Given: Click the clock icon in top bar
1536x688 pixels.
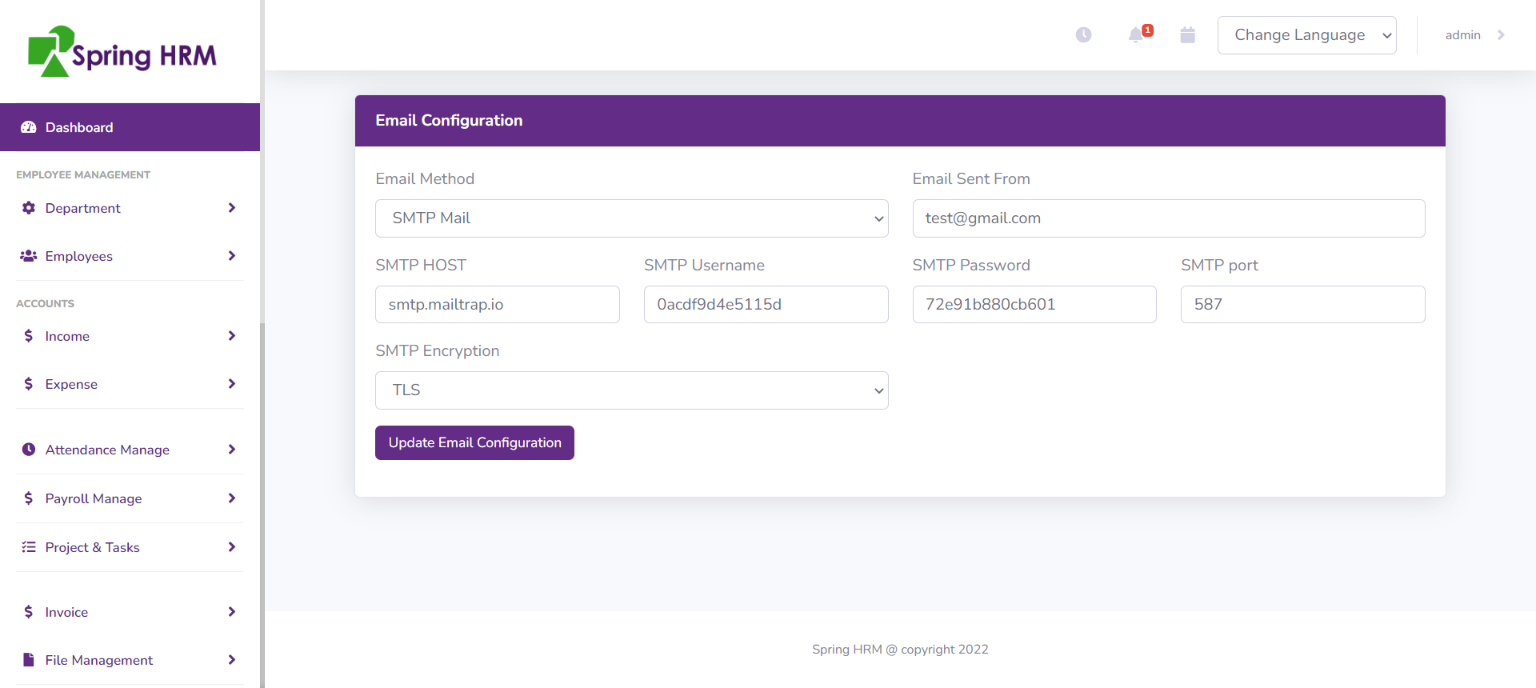Looking at the screenshot, I should (x=1083, y=35).
